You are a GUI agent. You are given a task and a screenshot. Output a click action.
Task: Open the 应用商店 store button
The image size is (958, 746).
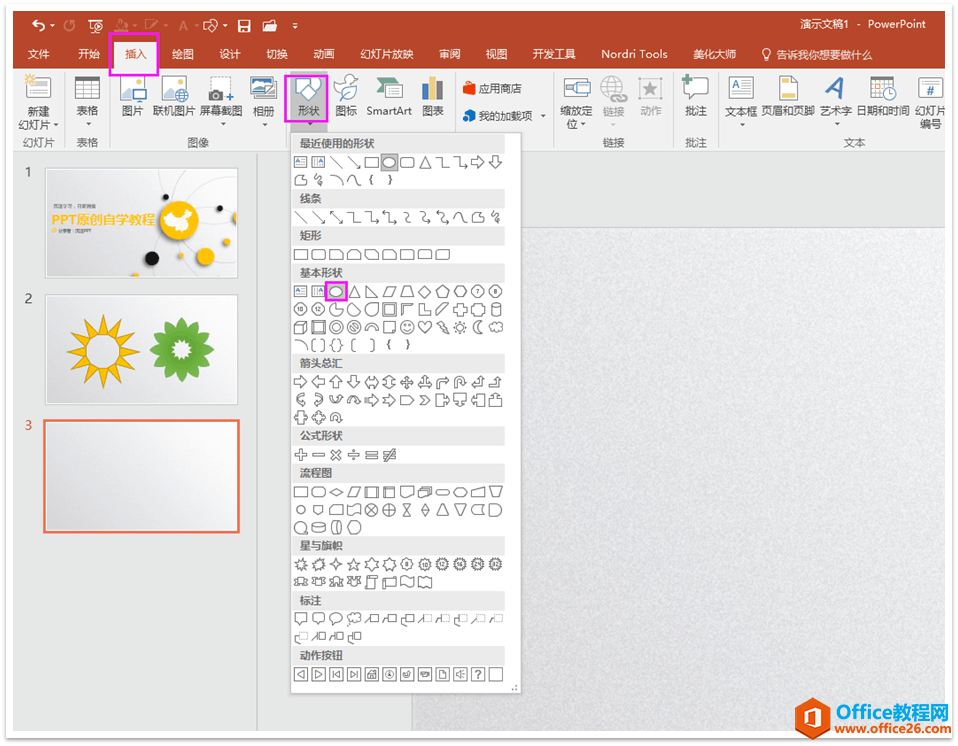(492, 89)
